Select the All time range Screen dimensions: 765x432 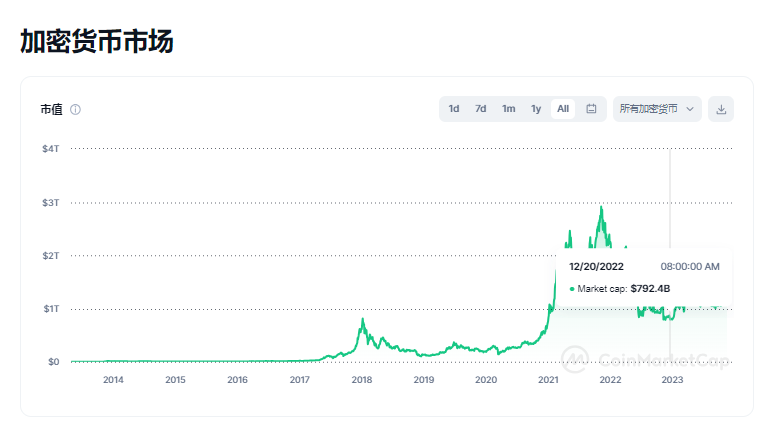coord(563,109)
